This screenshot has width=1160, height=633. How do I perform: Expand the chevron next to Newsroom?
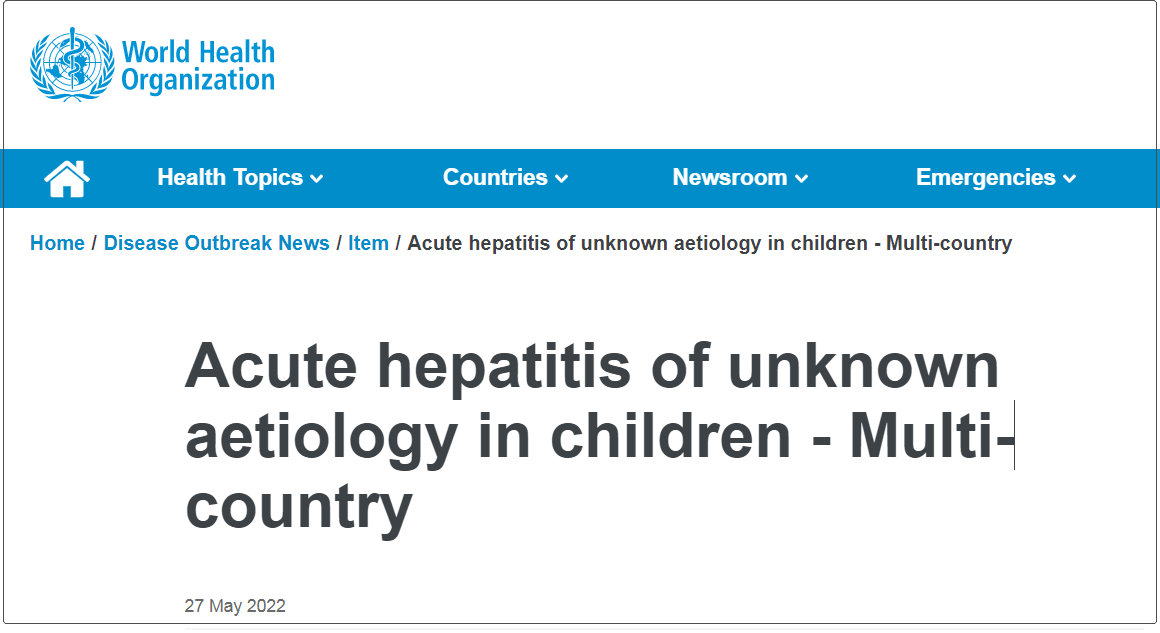point(801,179)
